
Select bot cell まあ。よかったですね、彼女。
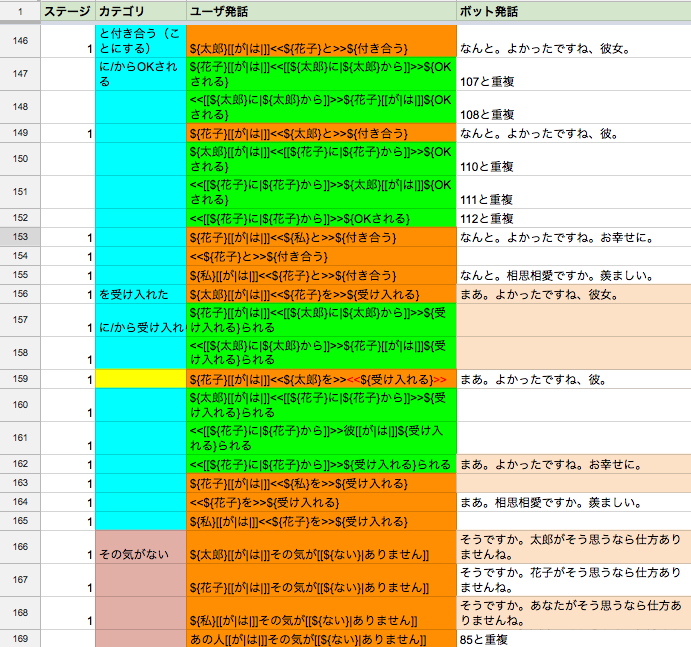[x=574, y=294]
